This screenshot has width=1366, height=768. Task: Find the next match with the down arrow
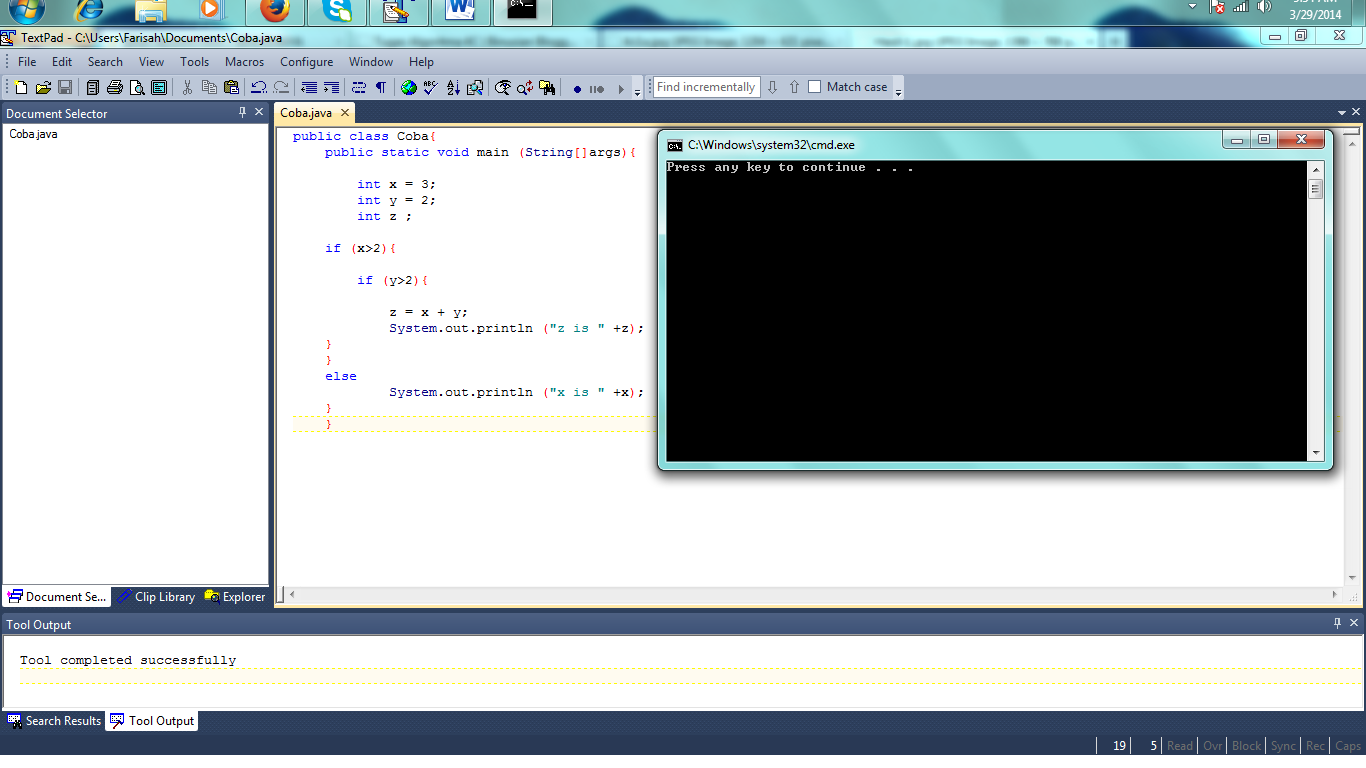point(772,87)
